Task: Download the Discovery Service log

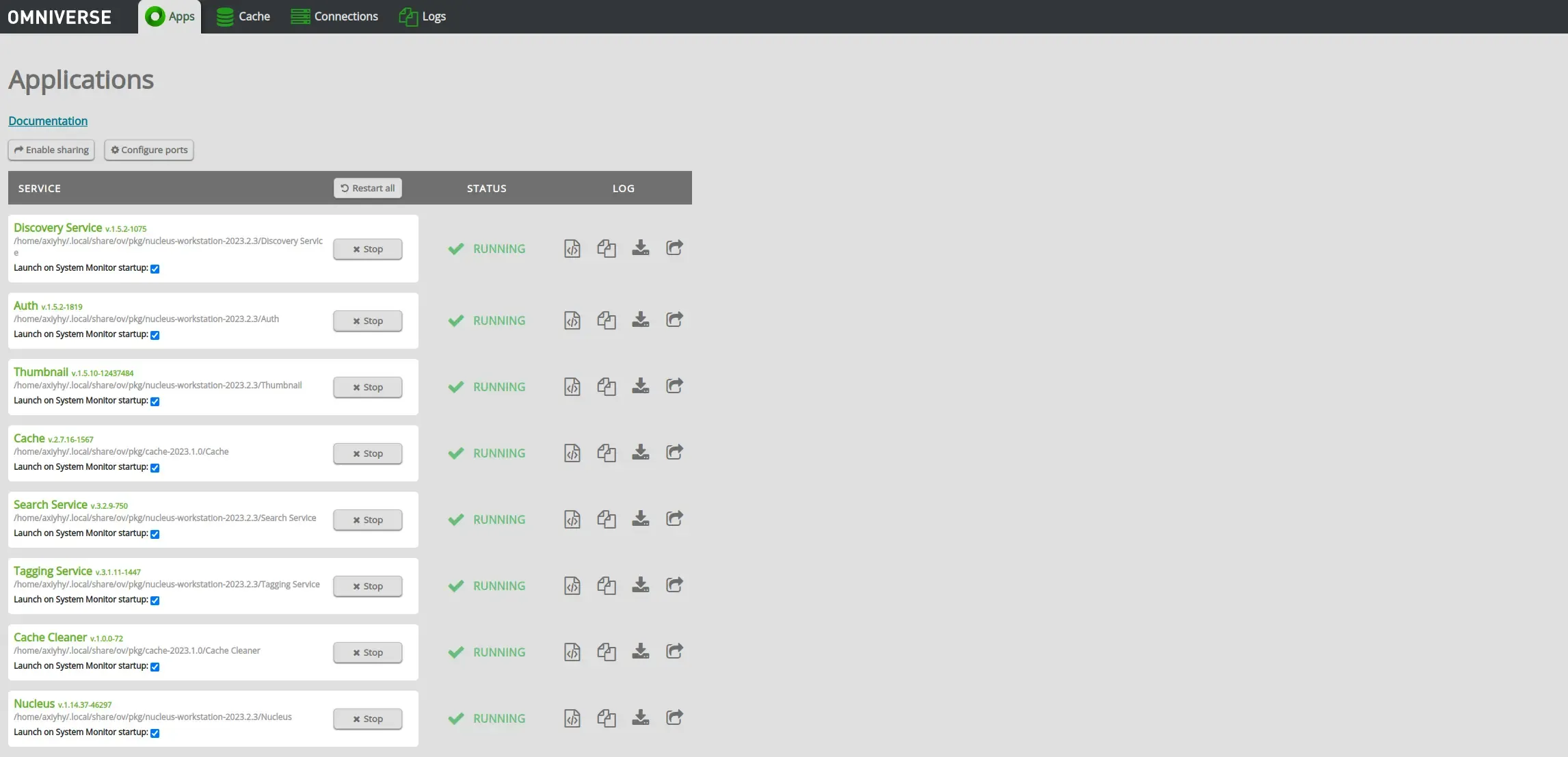Action: pos(640,248)
